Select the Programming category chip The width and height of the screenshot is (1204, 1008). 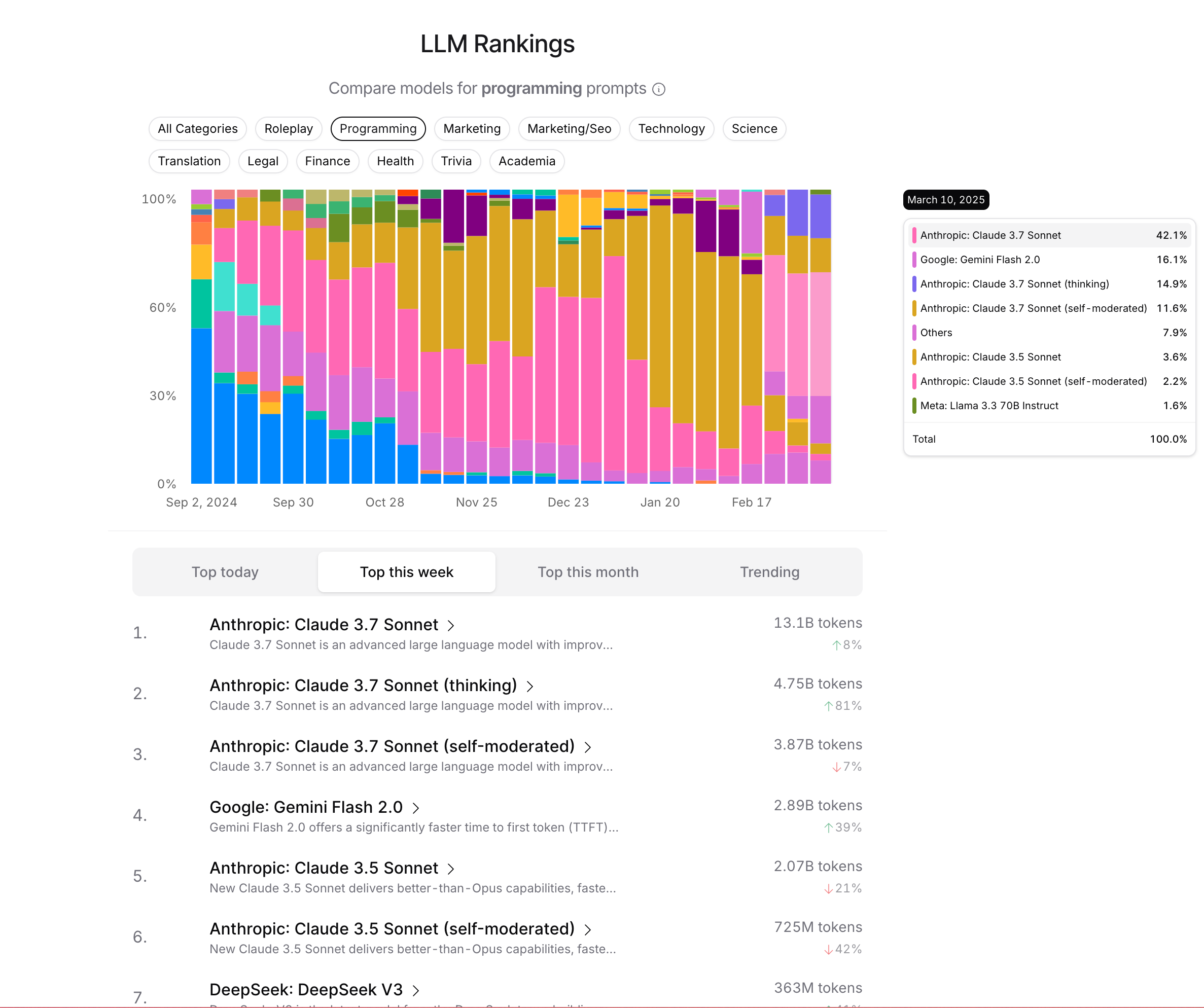378,128
